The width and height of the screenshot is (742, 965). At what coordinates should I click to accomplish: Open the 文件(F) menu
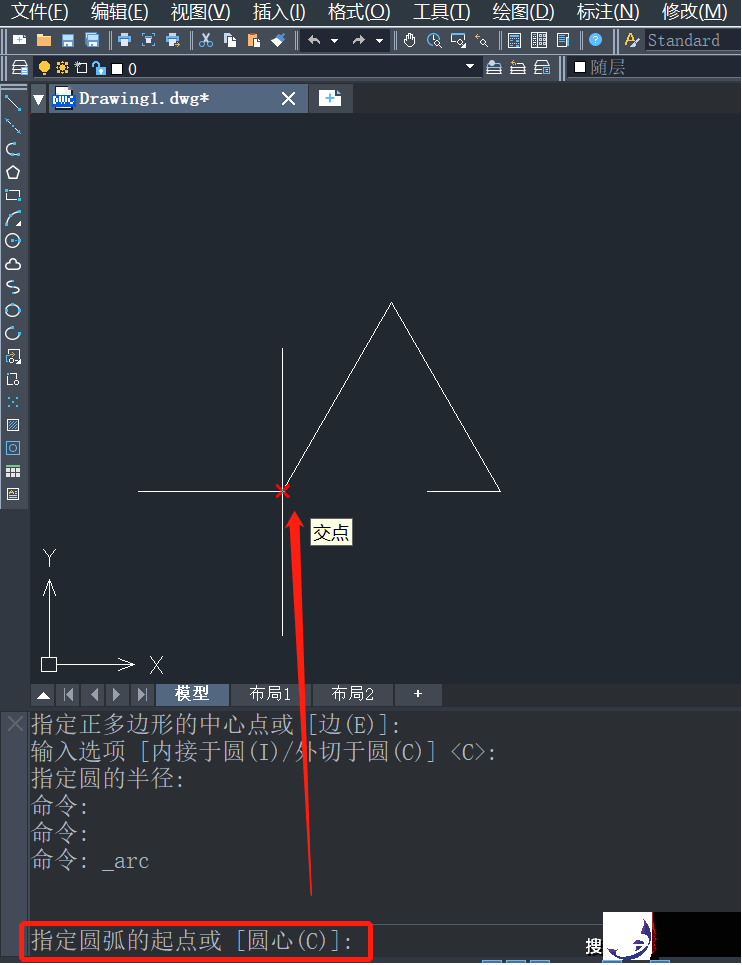point(40,12)
